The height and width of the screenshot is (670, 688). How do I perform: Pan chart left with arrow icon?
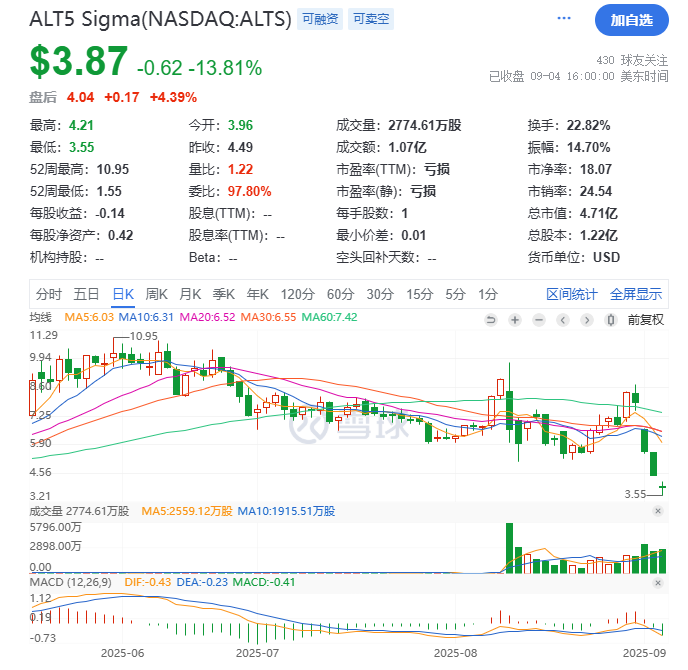pyautogui.click(x=563, y=320)
